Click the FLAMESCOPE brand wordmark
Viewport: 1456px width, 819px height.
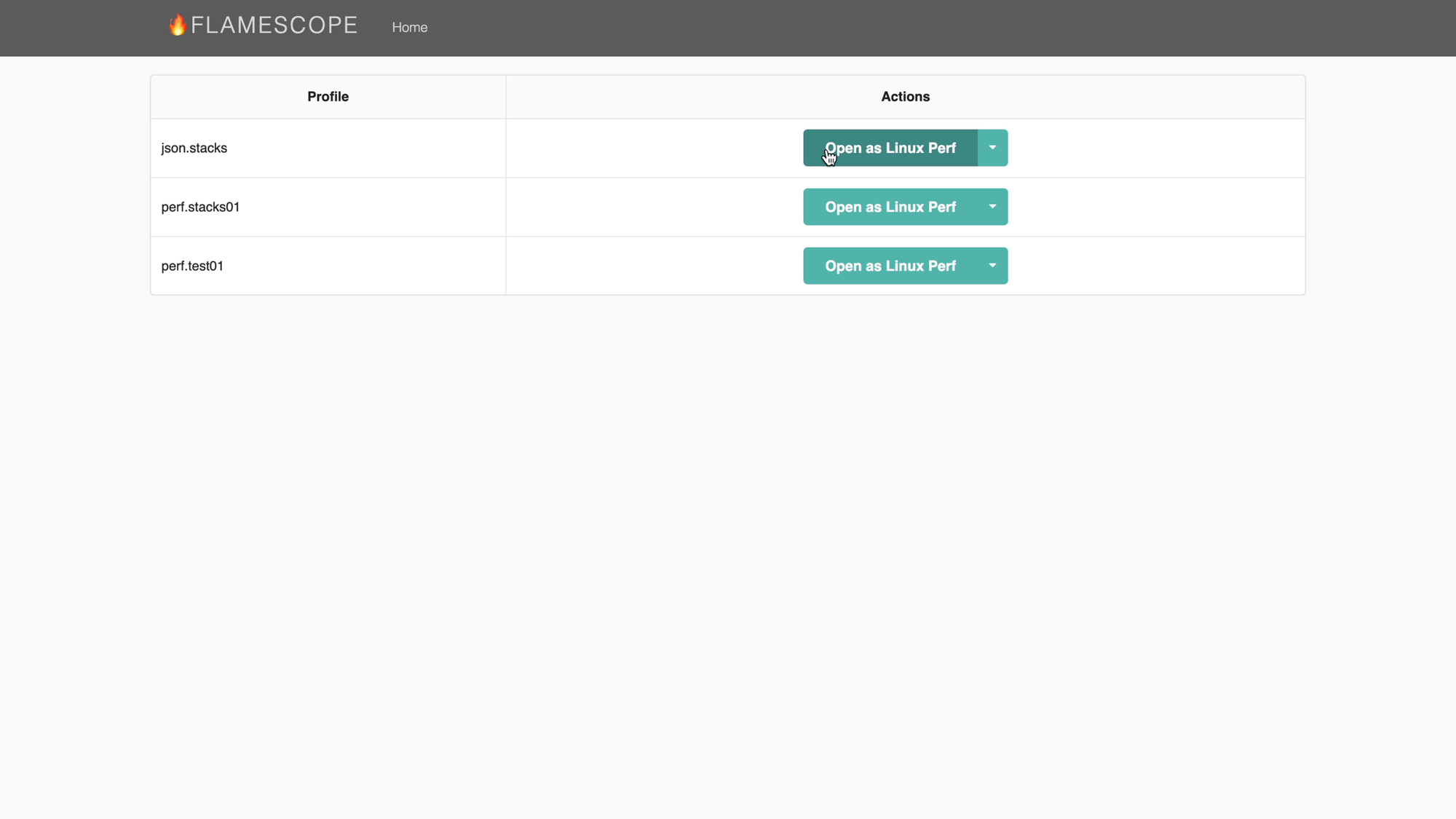click(274, 25)
